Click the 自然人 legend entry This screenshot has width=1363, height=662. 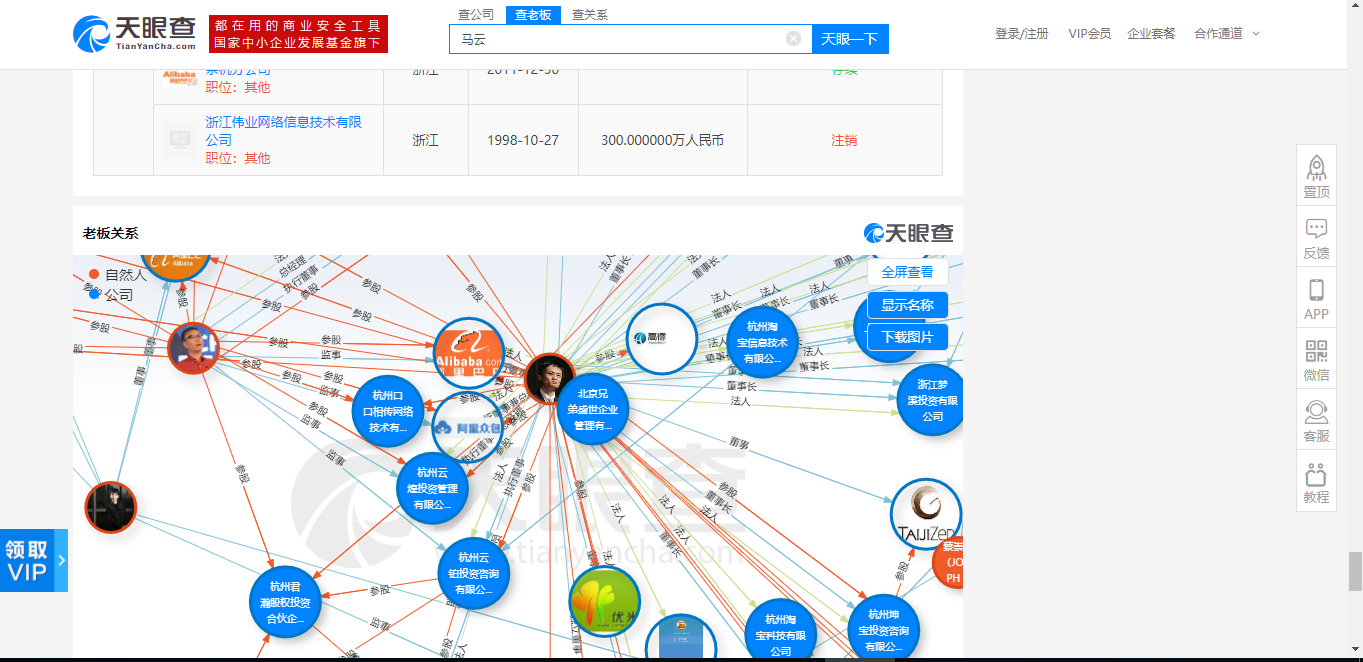[x=118, y=274]
